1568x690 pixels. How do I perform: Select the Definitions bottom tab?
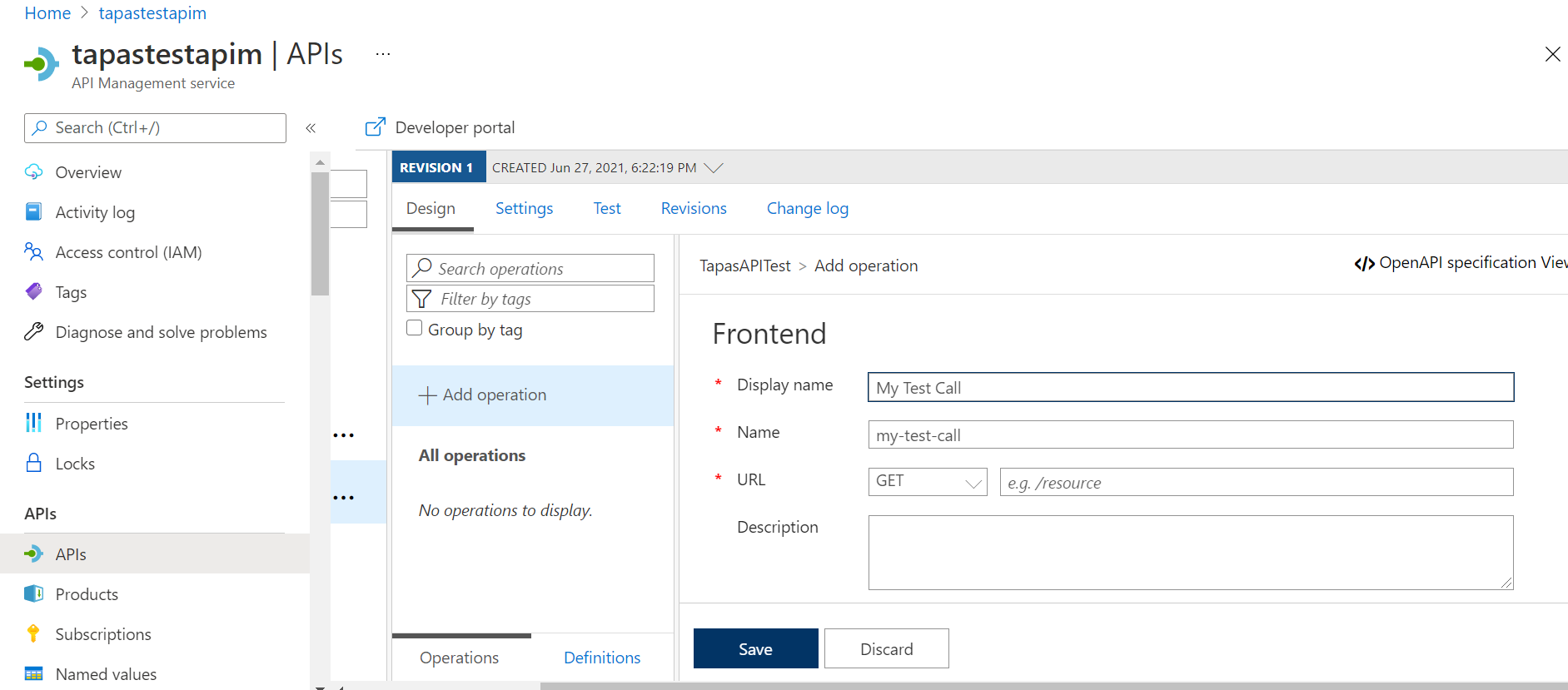click(x=602, y=658)
